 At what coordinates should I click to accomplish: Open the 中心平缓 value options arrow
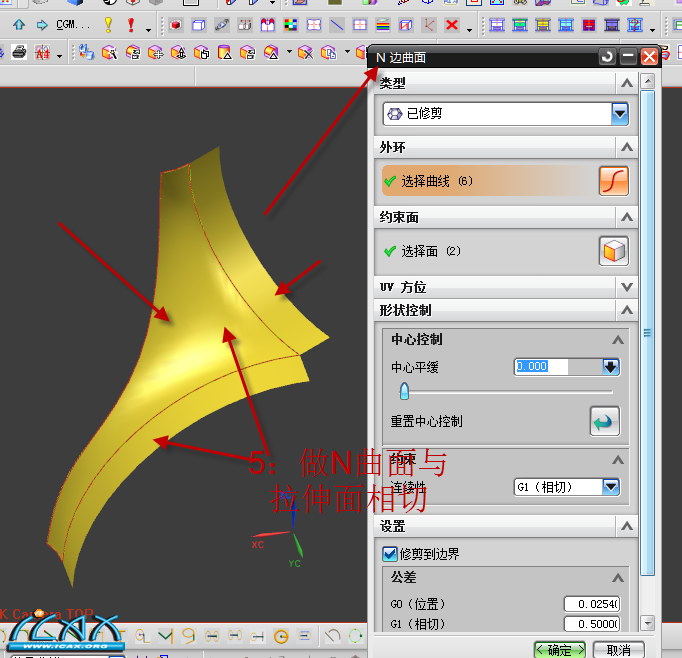tap(611, 367)
